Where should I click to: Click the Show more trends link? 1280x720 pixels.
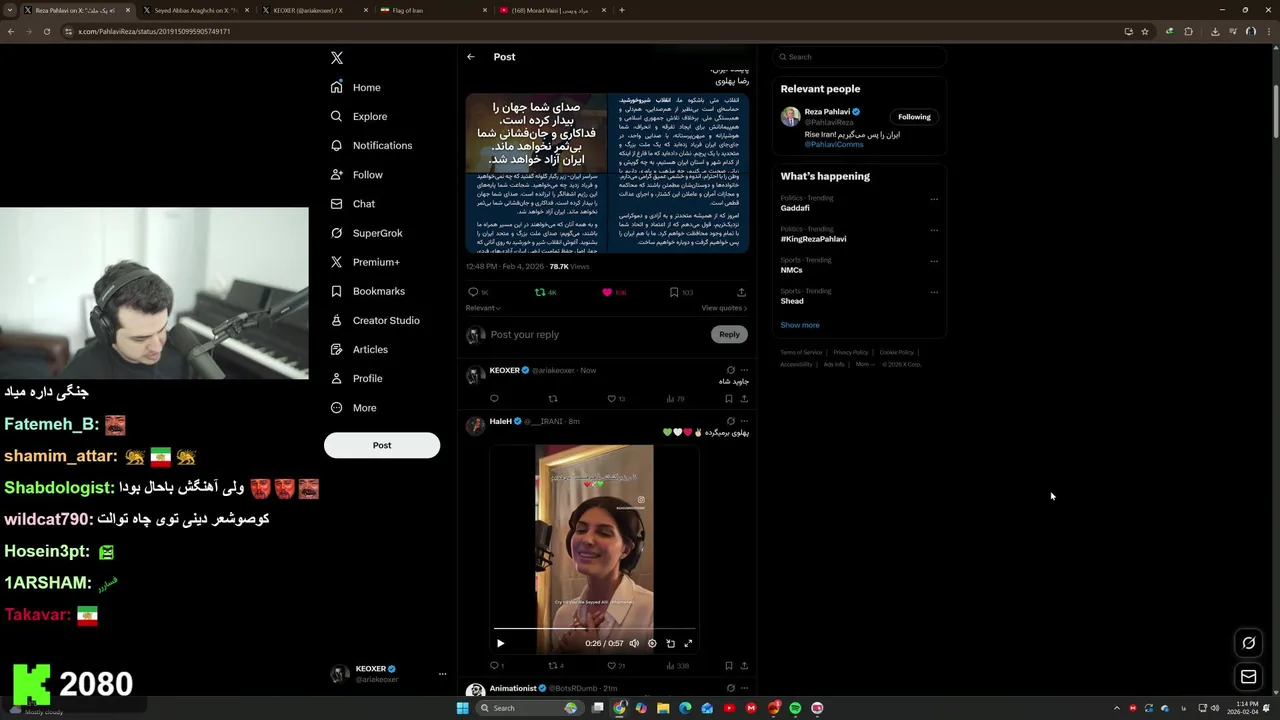pyautogui.click(x=800, y=325)
